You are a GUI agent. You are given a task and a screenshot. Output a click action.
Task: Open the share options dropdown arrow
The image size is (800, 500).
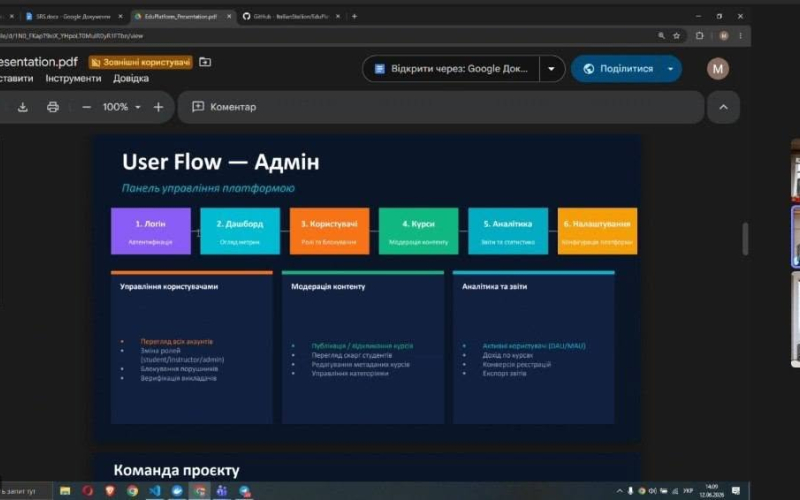(x=670, y=69)
